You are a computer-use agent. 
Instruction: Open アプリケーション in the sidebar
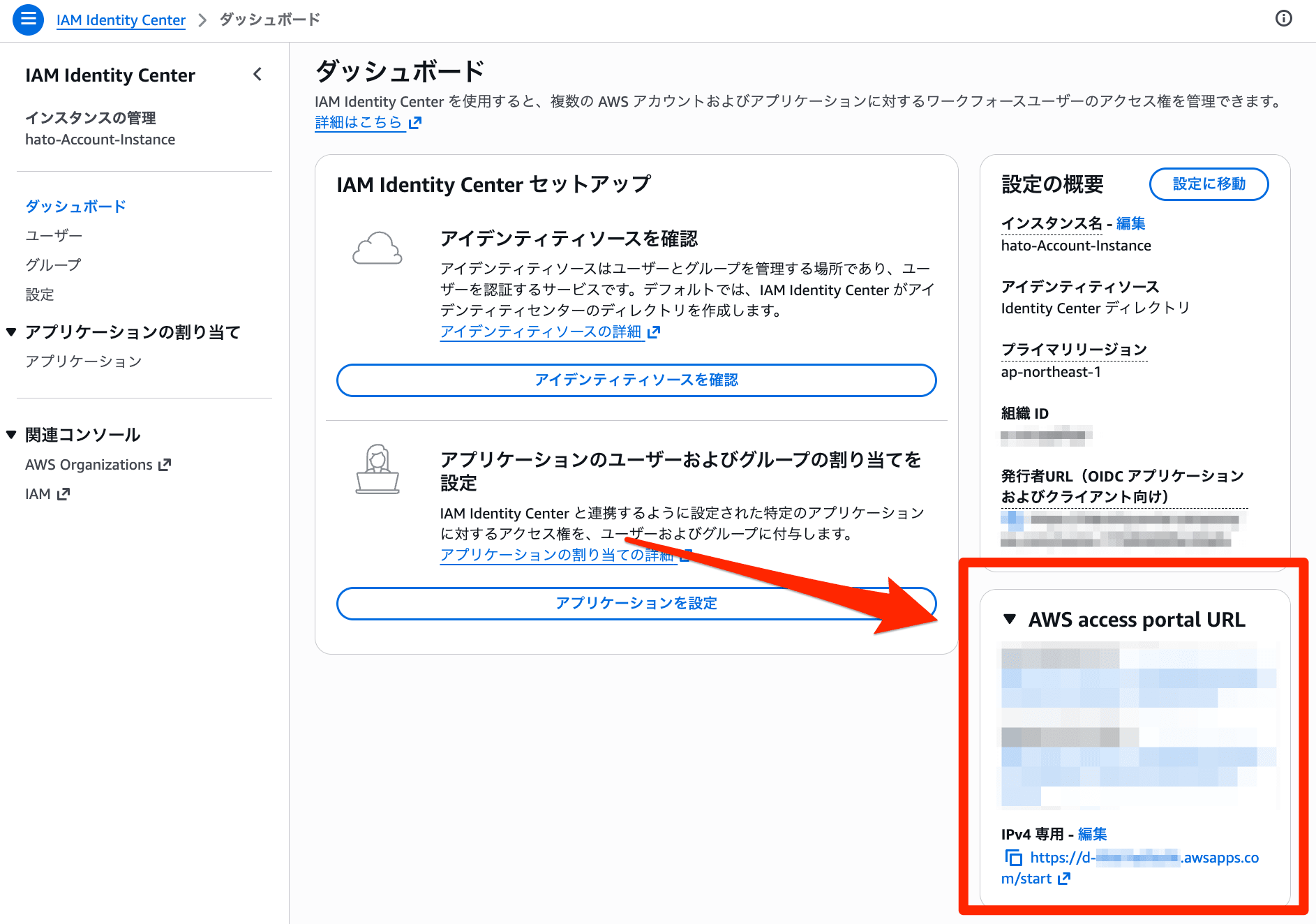(x=84, y=362)
